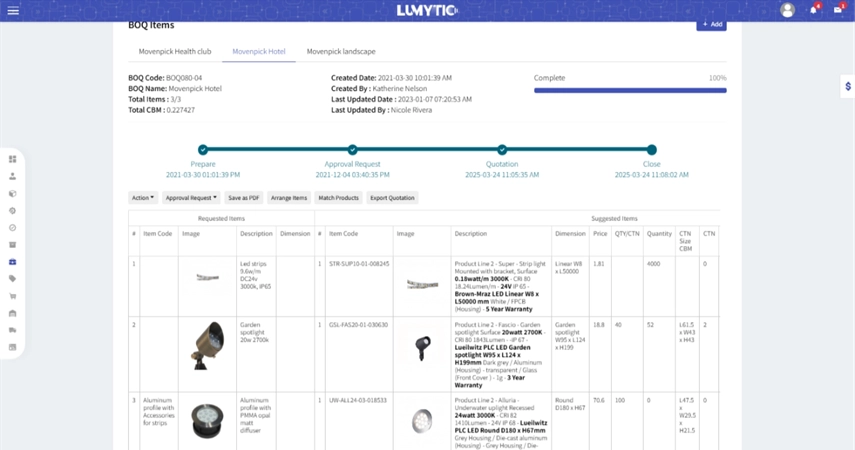Image resolution: width=855 pixels, height=450 pixels.
Task: Open the user profile avatar
Action: [x=787, y=10]
